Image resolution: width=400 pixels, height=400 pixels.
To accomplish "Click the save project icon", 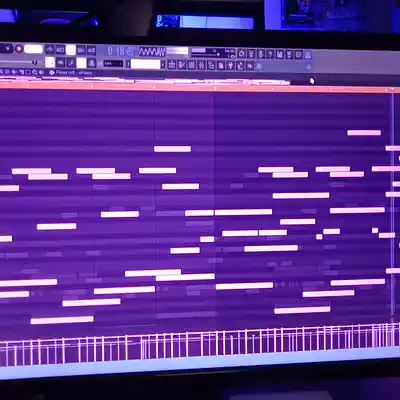I will 280,54.
